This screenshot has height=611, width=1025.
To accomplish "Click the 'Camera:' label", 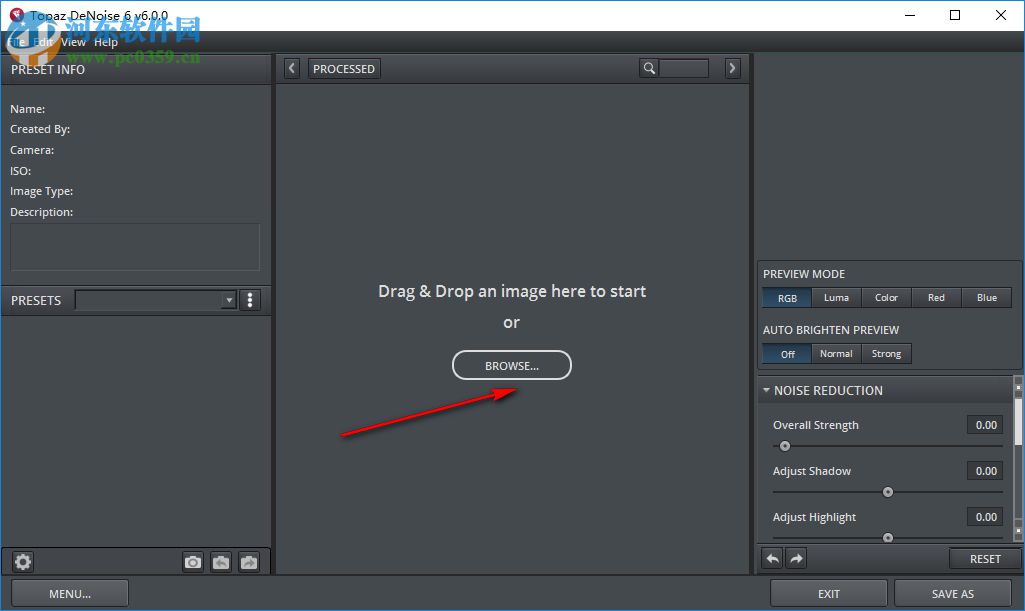I will [x=32, y=150].
